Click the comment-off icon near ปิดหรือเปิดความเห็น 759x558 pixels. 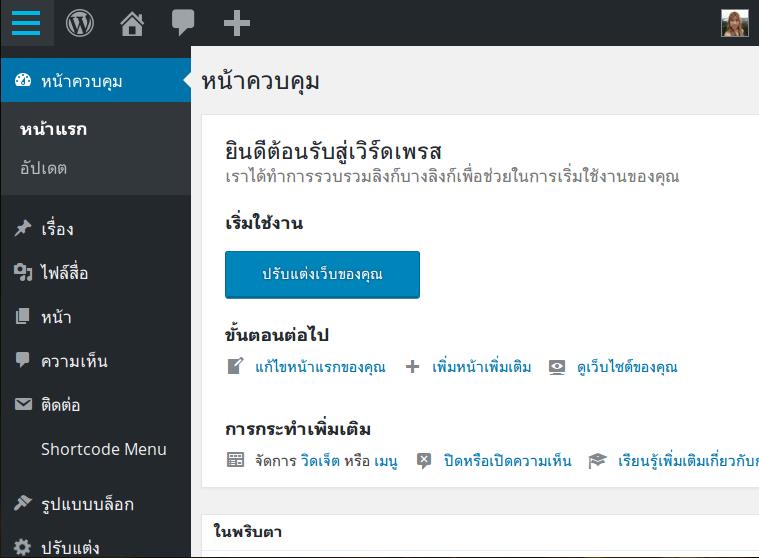pyautogui.click(x=424, y=460)
